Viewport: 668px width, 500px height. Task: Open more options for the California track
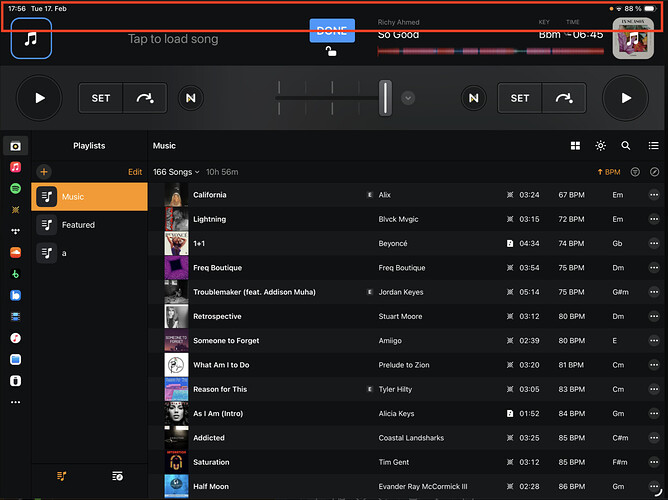(654, 195)
